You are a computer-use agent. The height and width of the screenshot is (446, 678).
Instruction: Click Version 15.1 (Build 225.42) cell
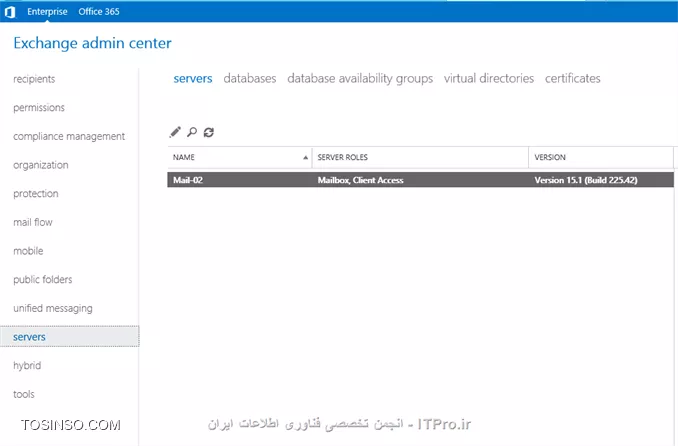(586, 180)
